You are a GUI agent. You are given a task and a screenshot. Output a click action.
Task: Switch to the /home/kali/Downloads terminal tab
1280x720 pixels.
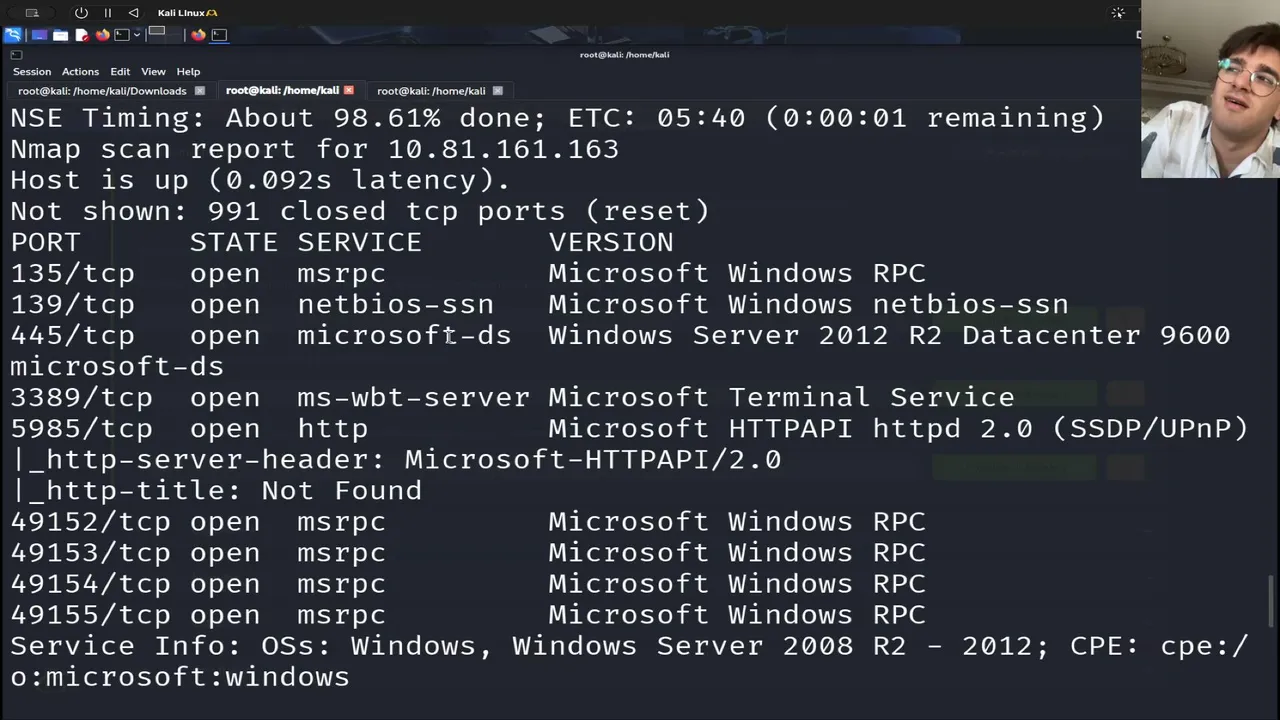102,91
